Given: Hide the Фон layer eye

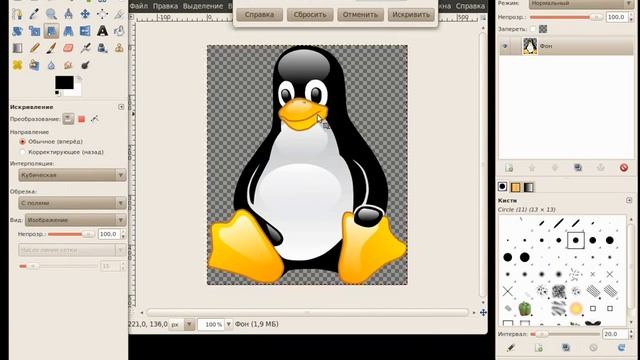Looking at the screenshot, I should pos(505,46).
